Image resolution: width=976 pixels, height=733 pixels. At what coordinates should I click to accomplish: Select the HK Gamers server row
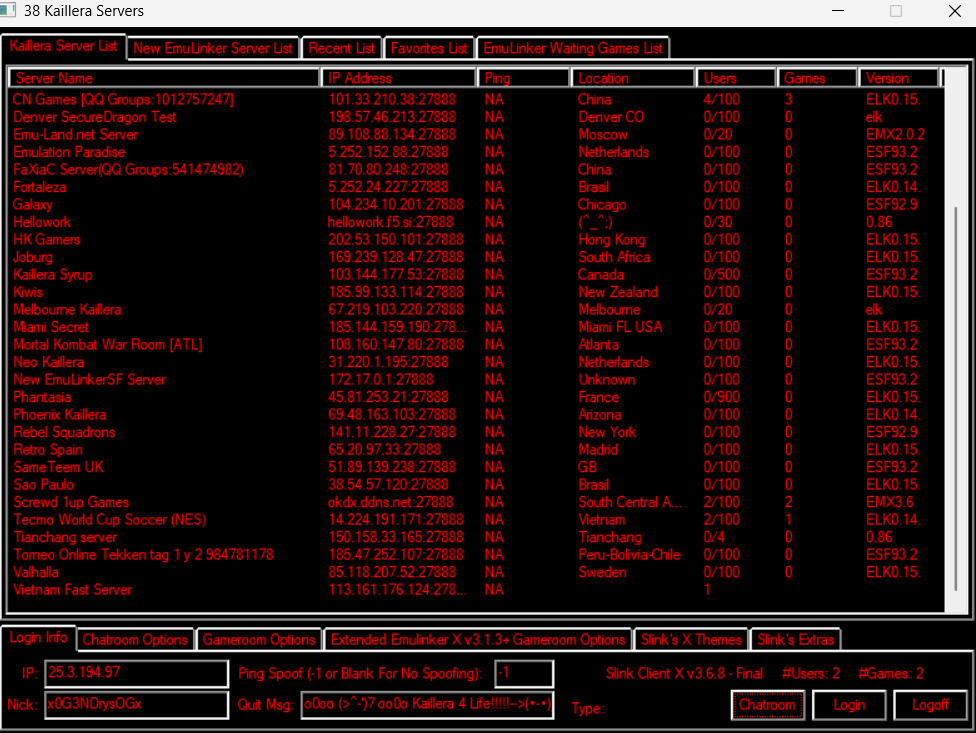tap(476, 240)
